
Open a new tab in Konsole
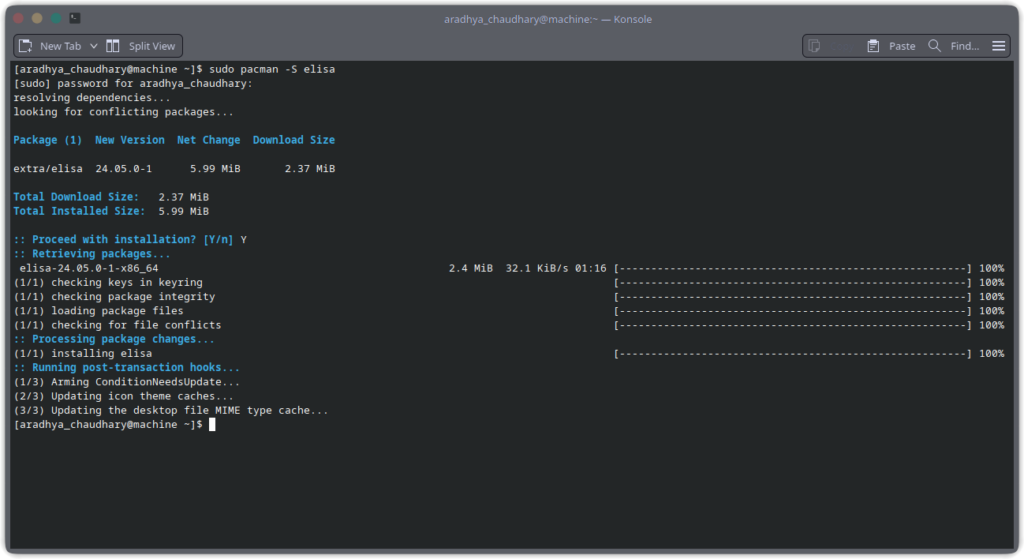50,46
